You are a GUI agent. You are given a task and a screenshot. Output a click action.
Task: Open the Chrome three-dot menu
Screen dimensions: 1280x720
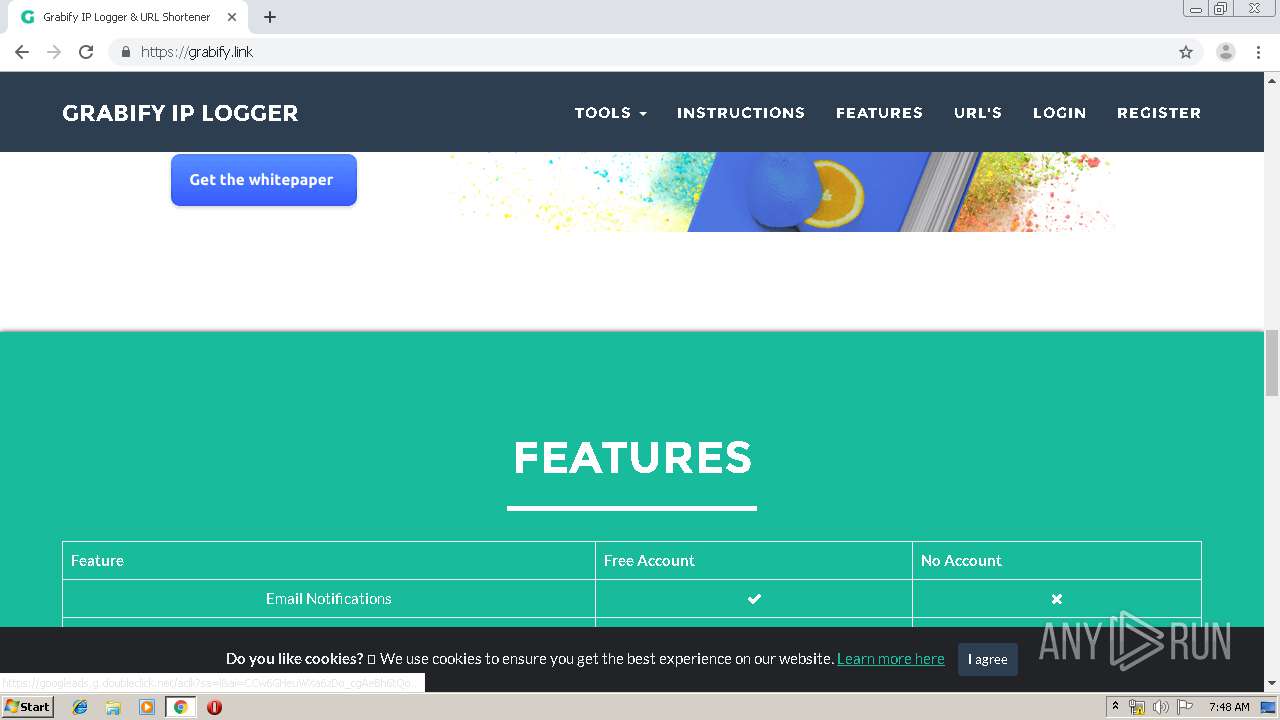click(x=1258, y=52)
